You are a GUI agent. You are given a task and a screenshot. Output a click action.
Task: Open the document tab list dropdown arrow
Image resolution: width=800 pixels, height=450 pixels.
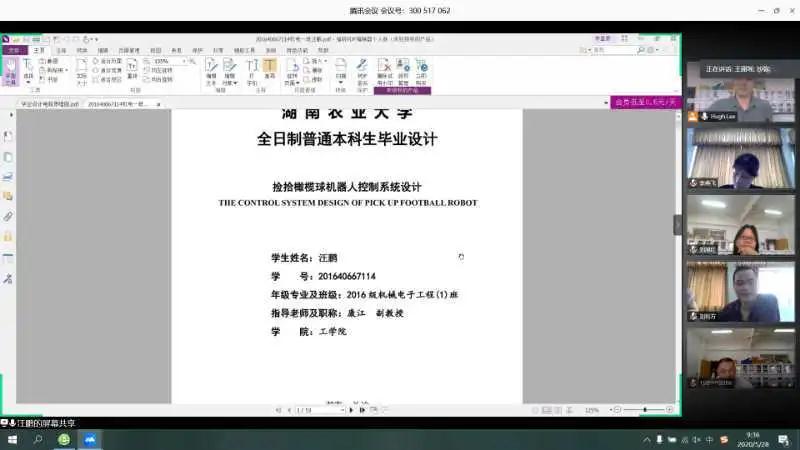click(x=606, y=103)
